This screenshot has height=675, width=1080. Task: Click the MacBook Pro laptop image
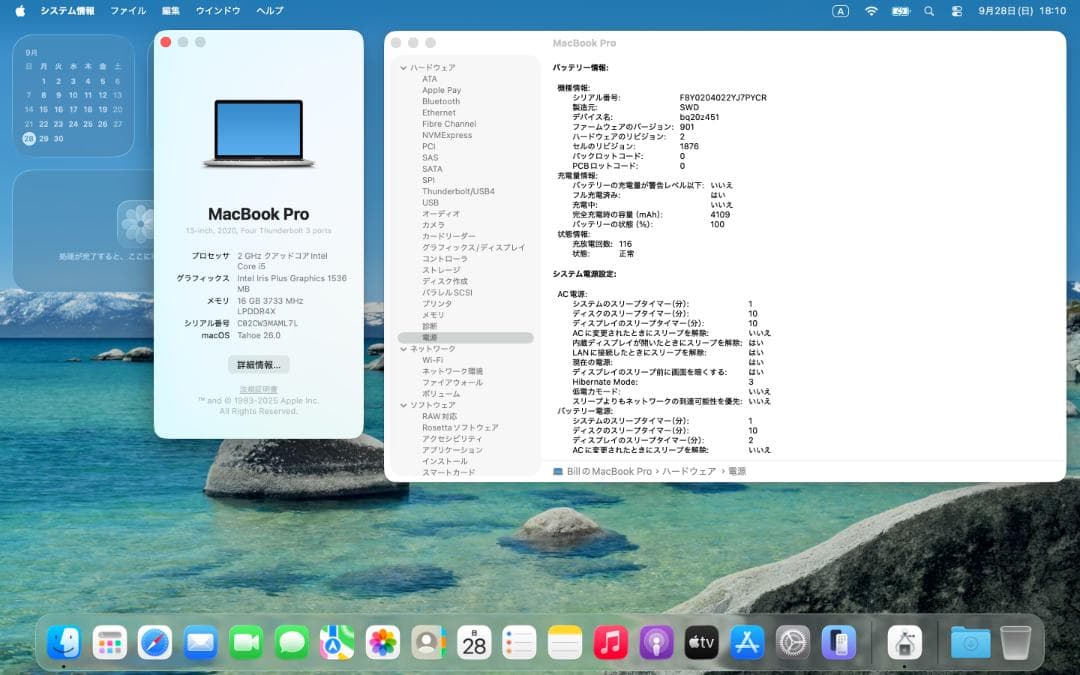[x=258, y=134]
